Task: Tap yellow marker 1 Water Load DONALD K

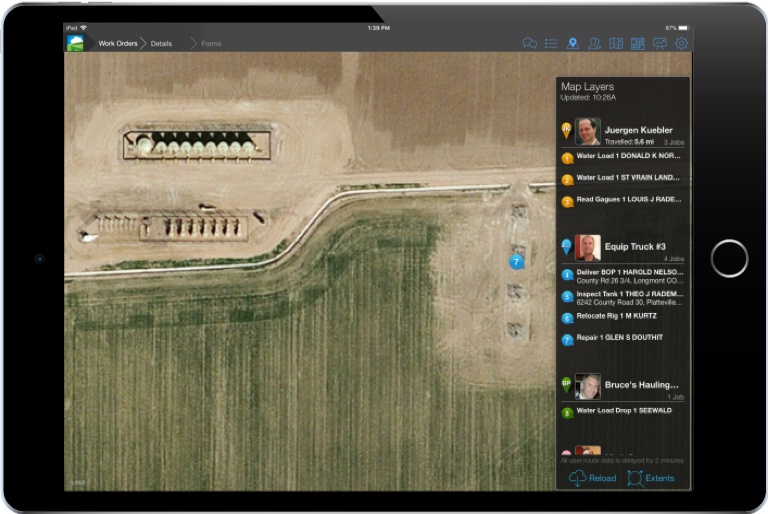Action: point(567,158)
